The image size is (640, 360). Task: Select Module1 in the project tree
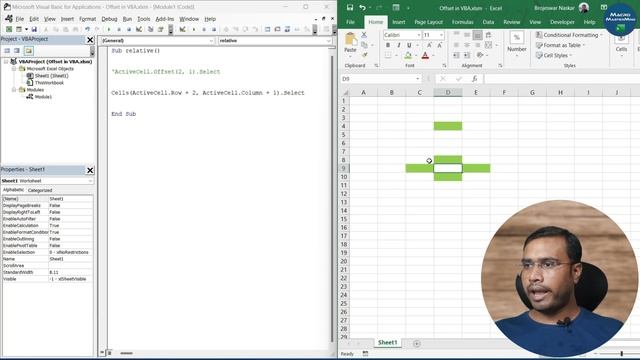tap(43, 97)
